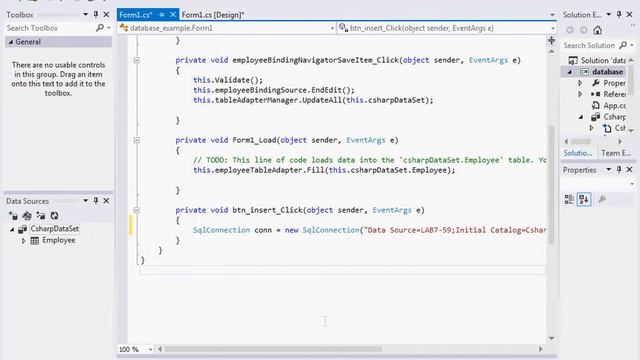Click the editor scroll down arrow
This screenshot has width=640, height=360.
pyautogui.click(x=551, y=338)
